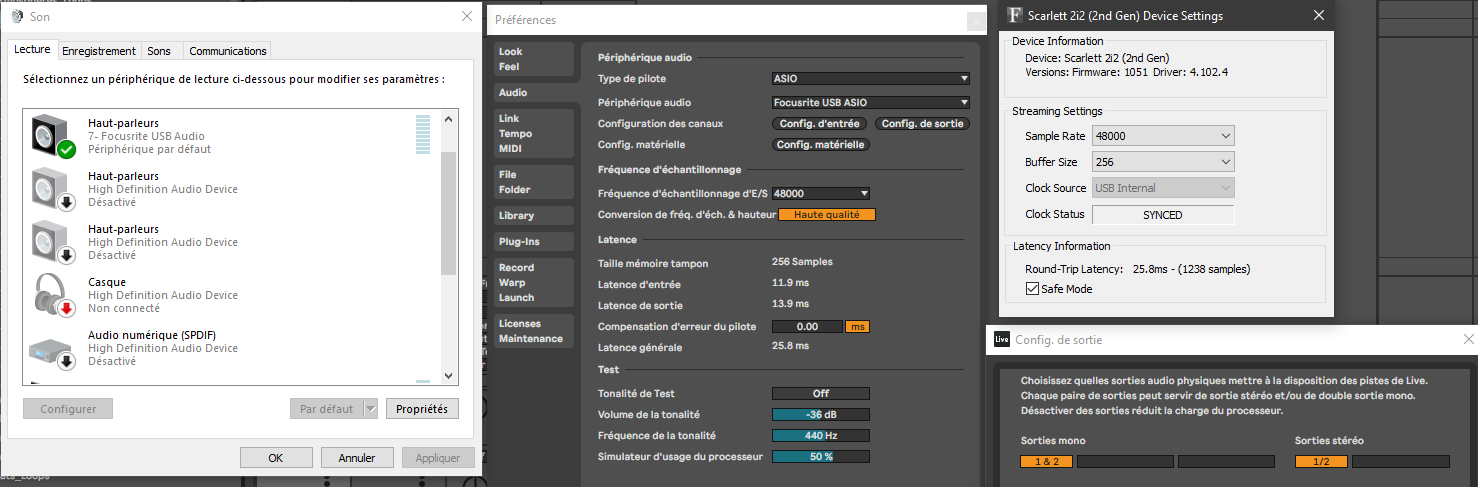Screen dimensions: 1478x487
Task: Click the Compensation d'erreur du pilote 0.00 field
Action: [x=807, y=326]
